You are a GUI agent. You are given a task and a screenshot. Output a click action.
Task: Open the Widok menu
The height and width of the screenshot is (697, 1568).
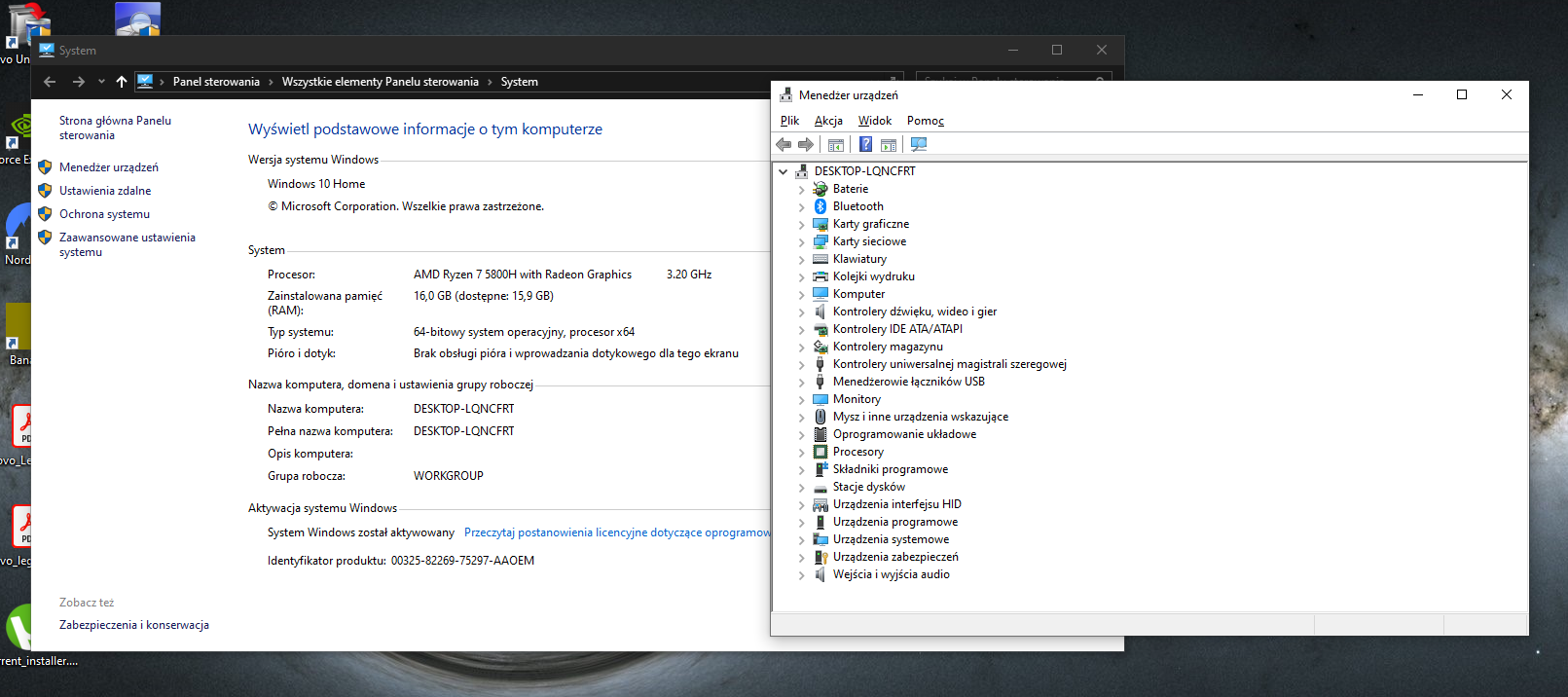tap(875, 121)
